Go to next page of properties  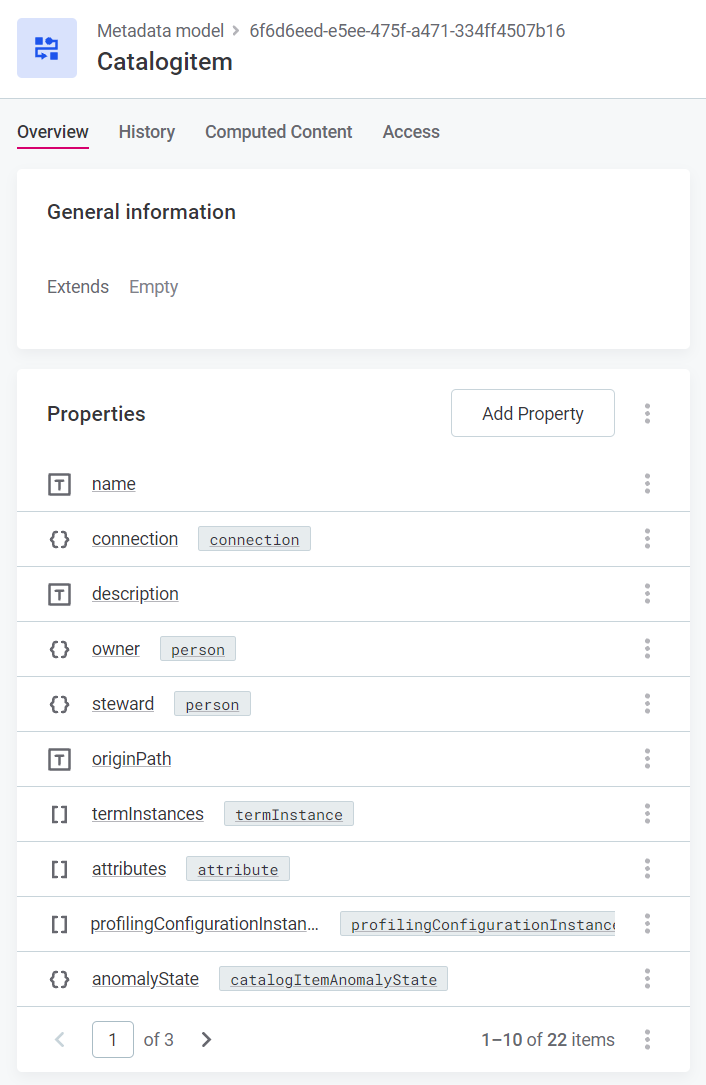click(x=206, y=1039)
